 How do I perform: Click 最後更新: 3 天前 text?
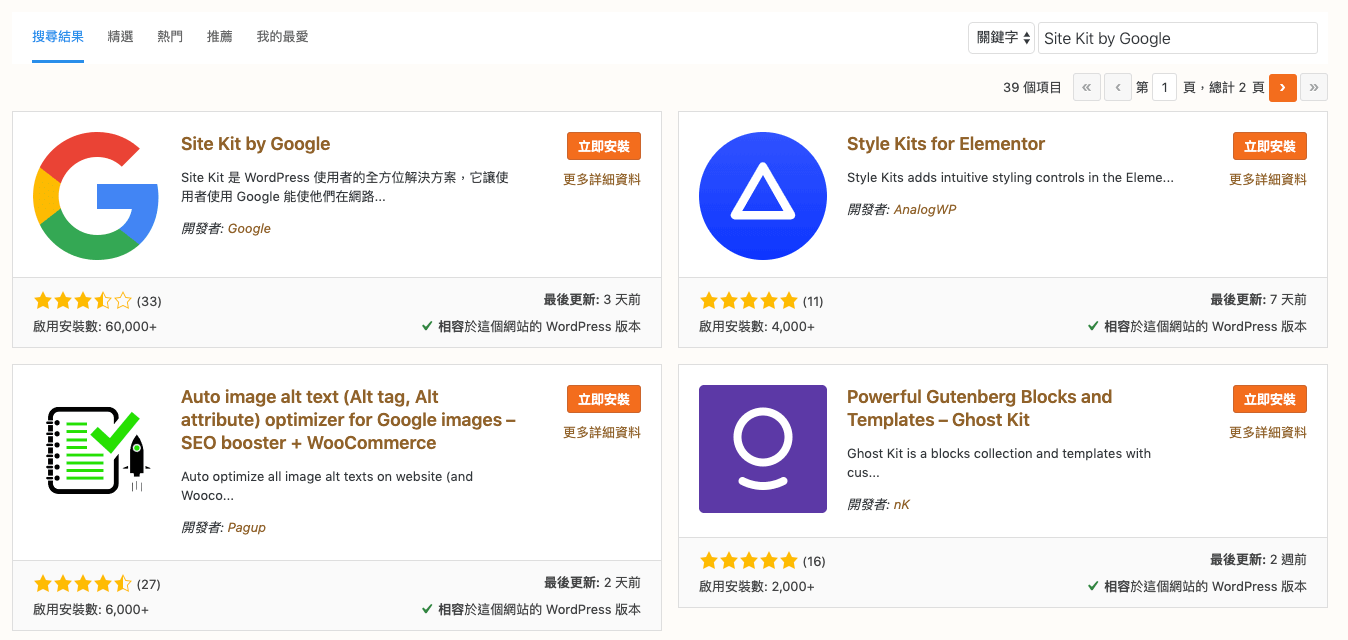pyautogui.click(x=592, y=300)
